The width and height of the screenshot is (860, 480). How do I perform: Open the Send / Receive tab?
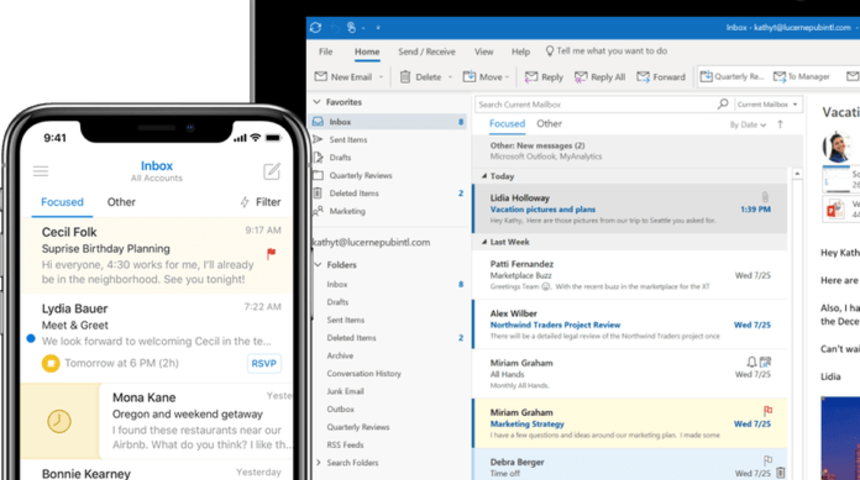point(427,52)
